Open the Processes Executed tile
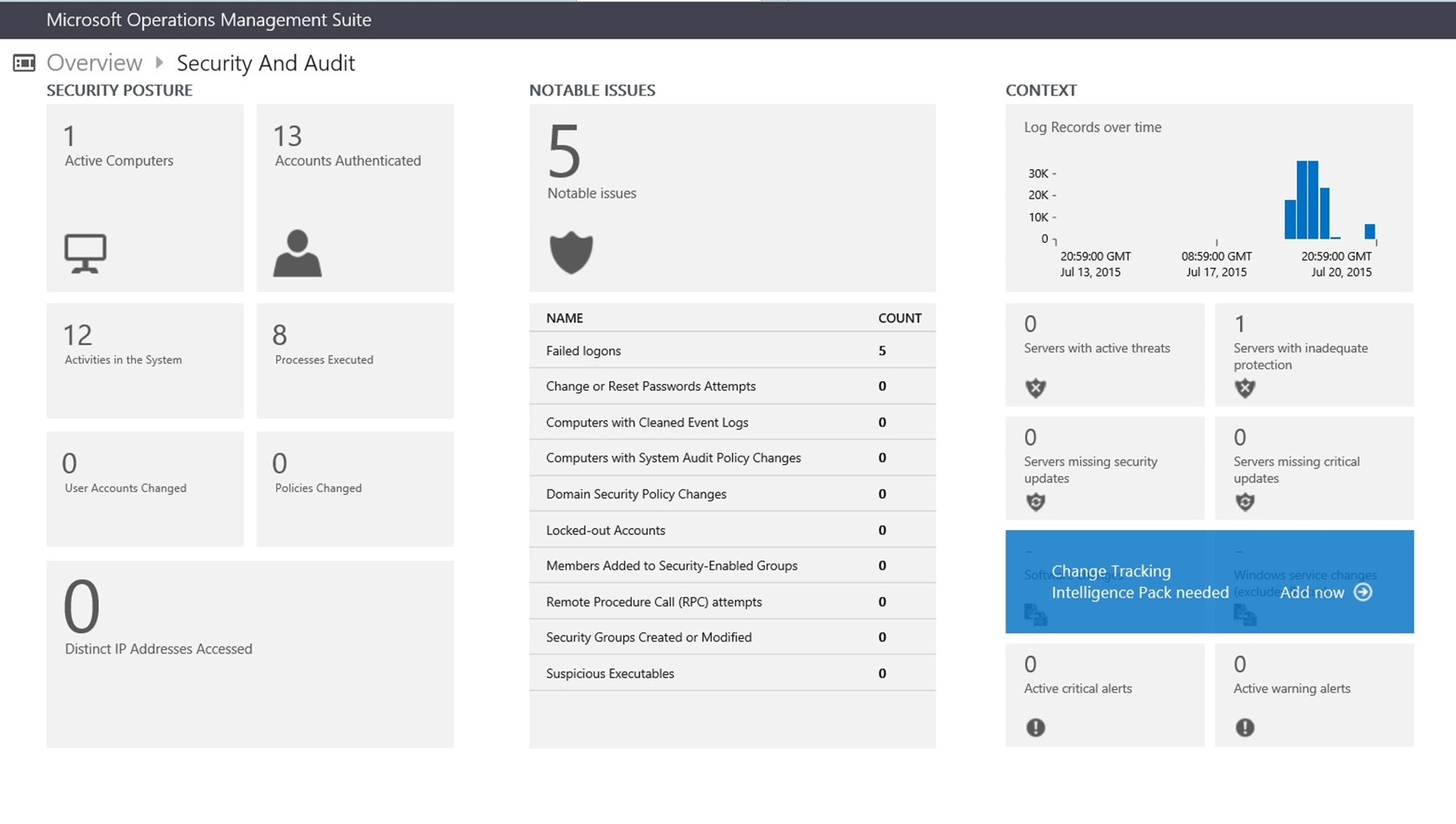The height and width of the screenshot is (824, 1456). (355, 361)
